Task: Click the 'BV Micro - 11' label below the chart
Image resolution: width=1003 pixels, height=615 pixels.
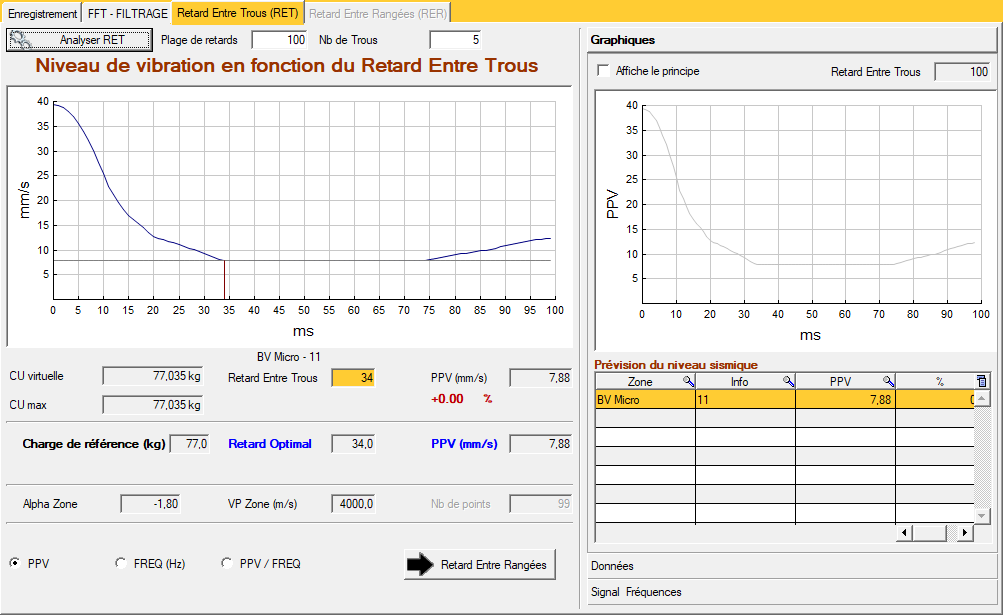Action: pyautogui.click(x=288, y=356)
